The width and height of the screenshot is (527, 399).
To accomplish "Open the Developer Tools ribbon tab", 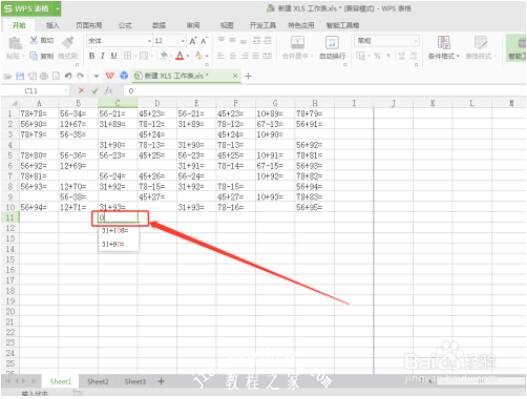I will (x=263, y=25).
